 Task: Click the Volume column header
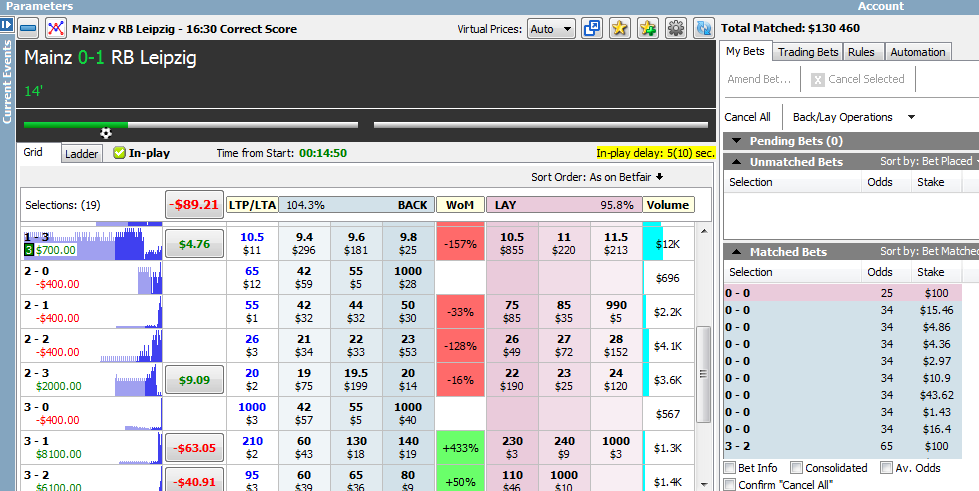point(668,204)
